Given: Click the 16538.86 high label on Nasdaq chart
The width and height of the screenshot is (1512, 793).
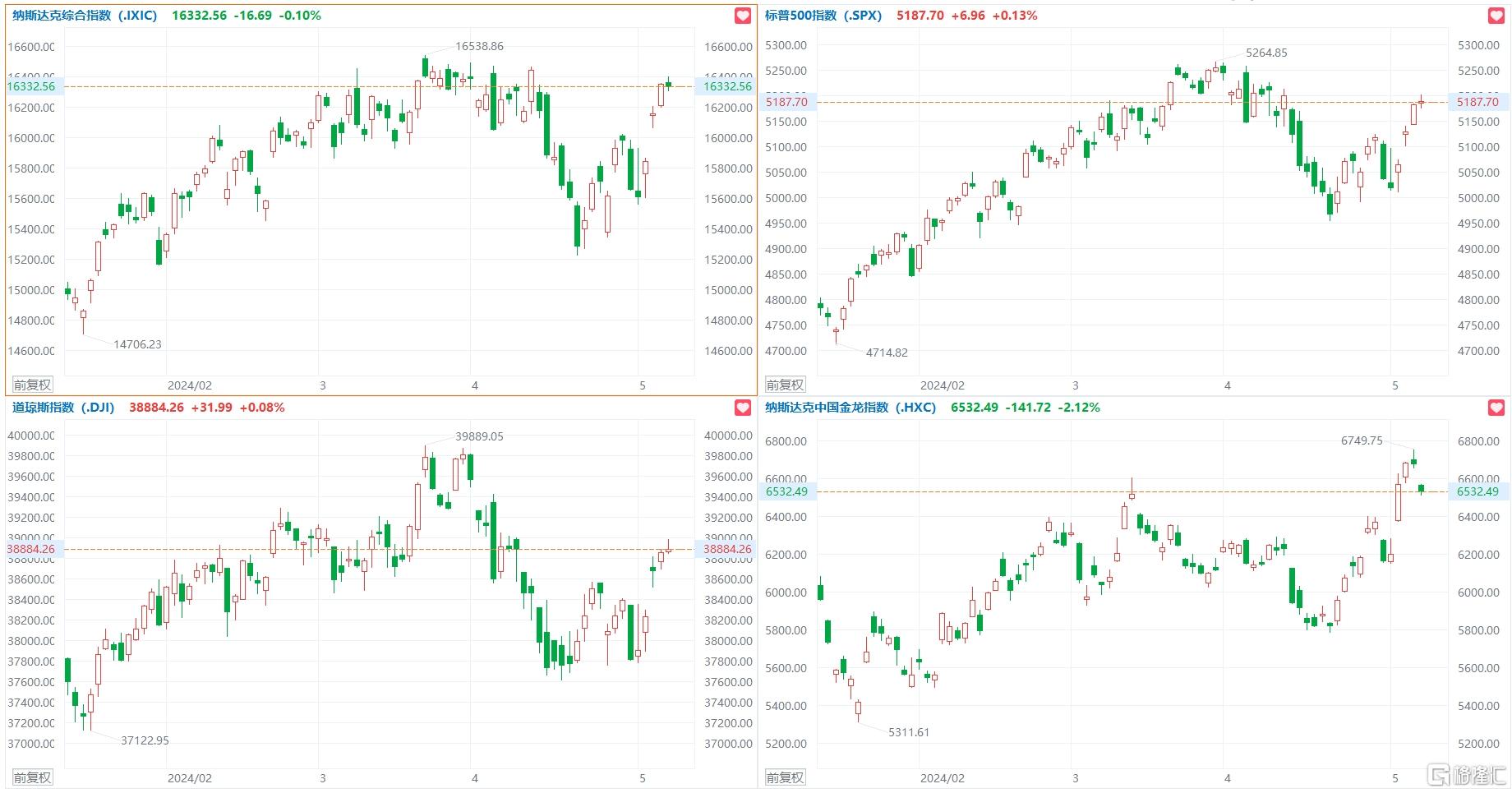Looking at the screenshot, I should (480, 46).
